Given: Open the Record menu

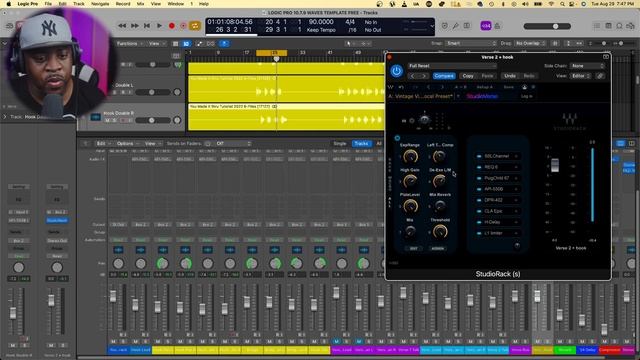Looking at the screenshot, I should [x=123, y=4].
